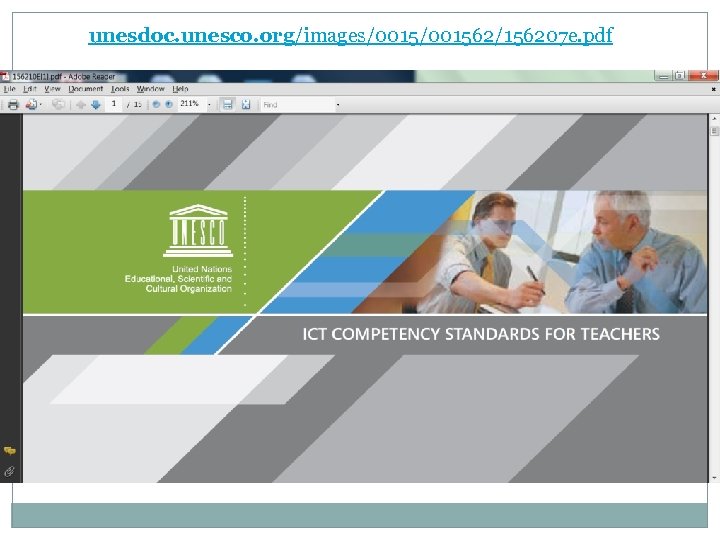Click the vertical scrollbar up arrow
720x540 pixels.
(714, 118)
